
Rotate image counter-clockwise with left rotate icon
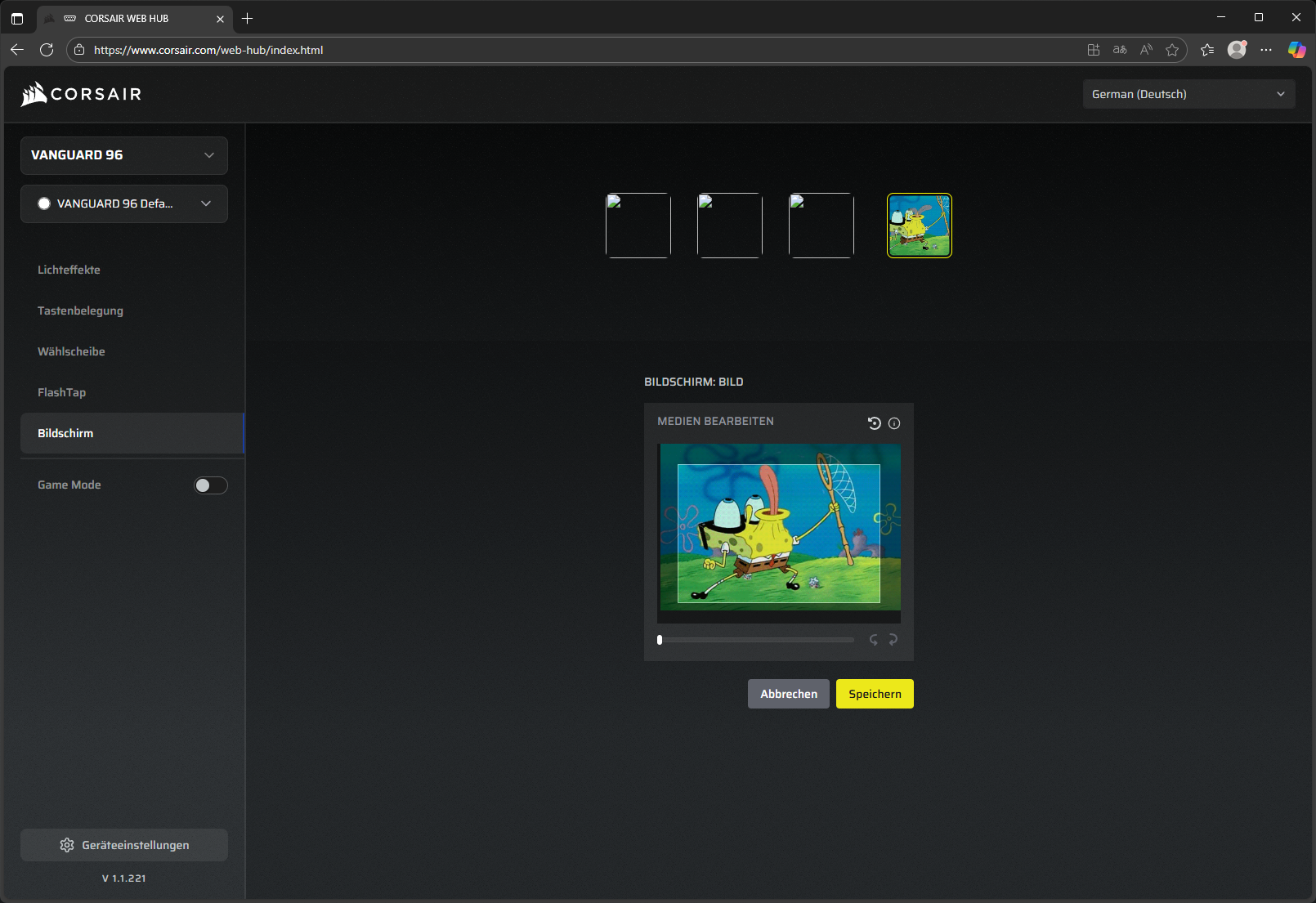874,640
